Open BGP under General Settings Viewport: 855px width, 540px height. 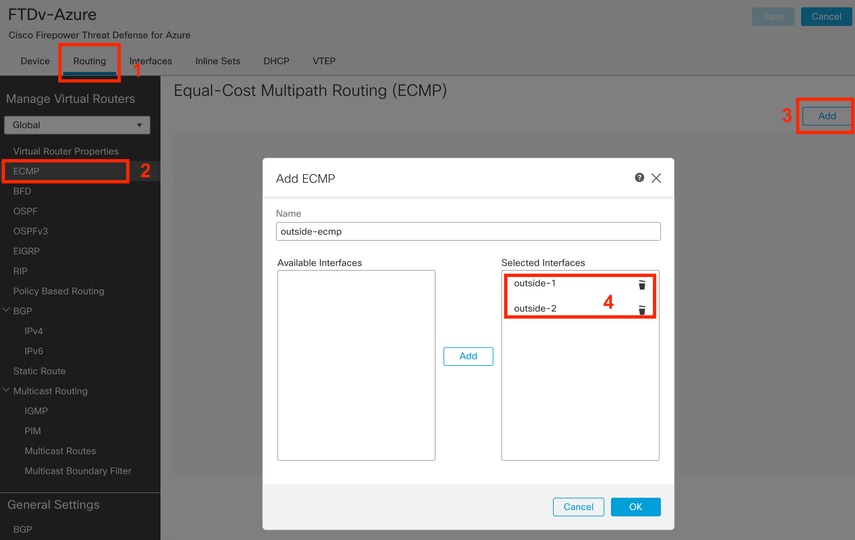22,529
